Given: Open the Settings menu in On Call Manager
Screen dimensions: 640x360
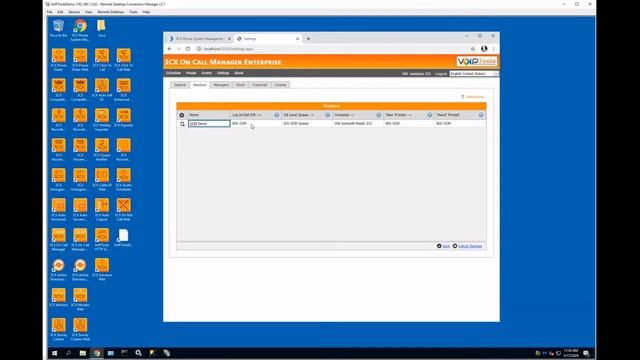Looking at the screenshot, I should (x=223, y=73).
